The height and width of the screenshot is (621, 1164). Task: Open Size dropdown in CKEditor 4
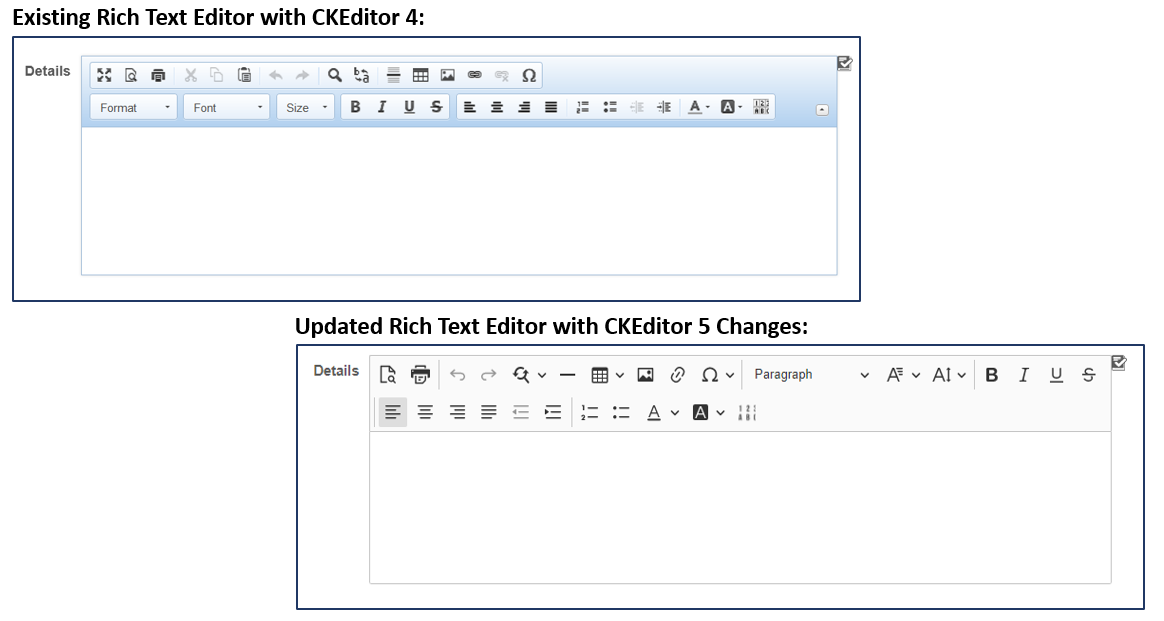[x=306, y=108]
